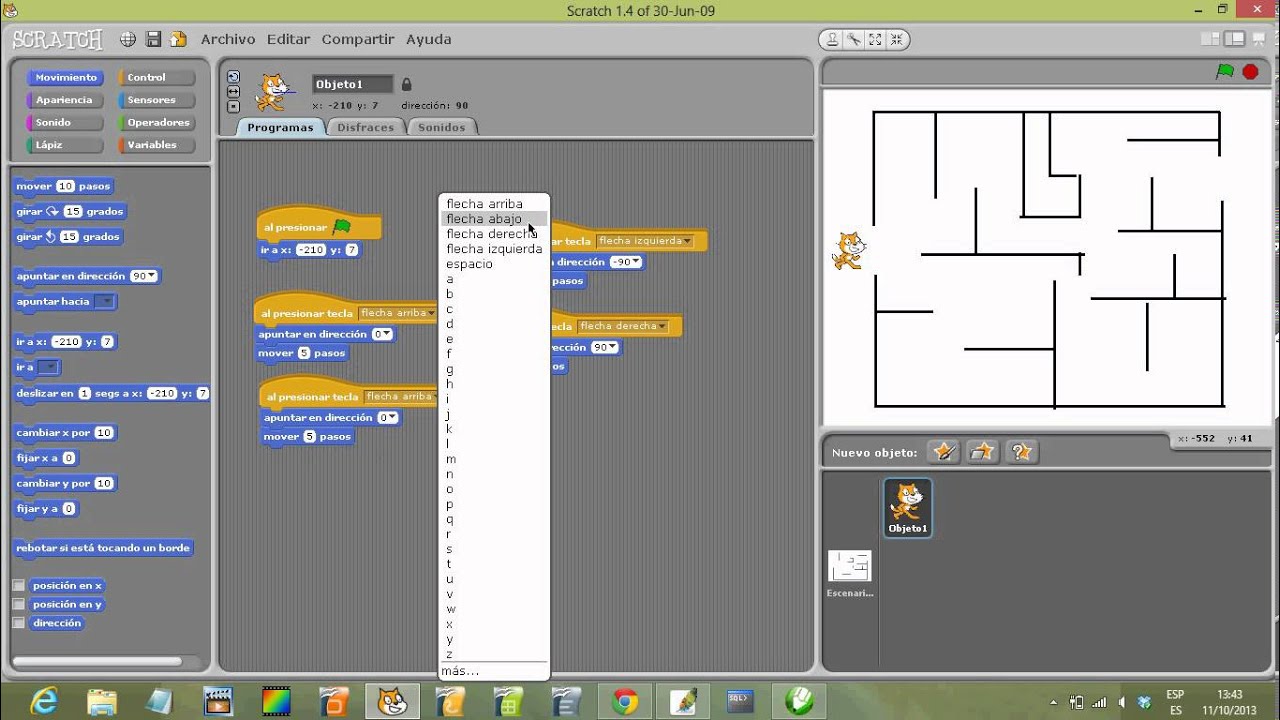Image resolution: width=1280 pixels, height=720 pixels.
Task: Click the Objeto1 sprite name field
Action: point(352,84)
